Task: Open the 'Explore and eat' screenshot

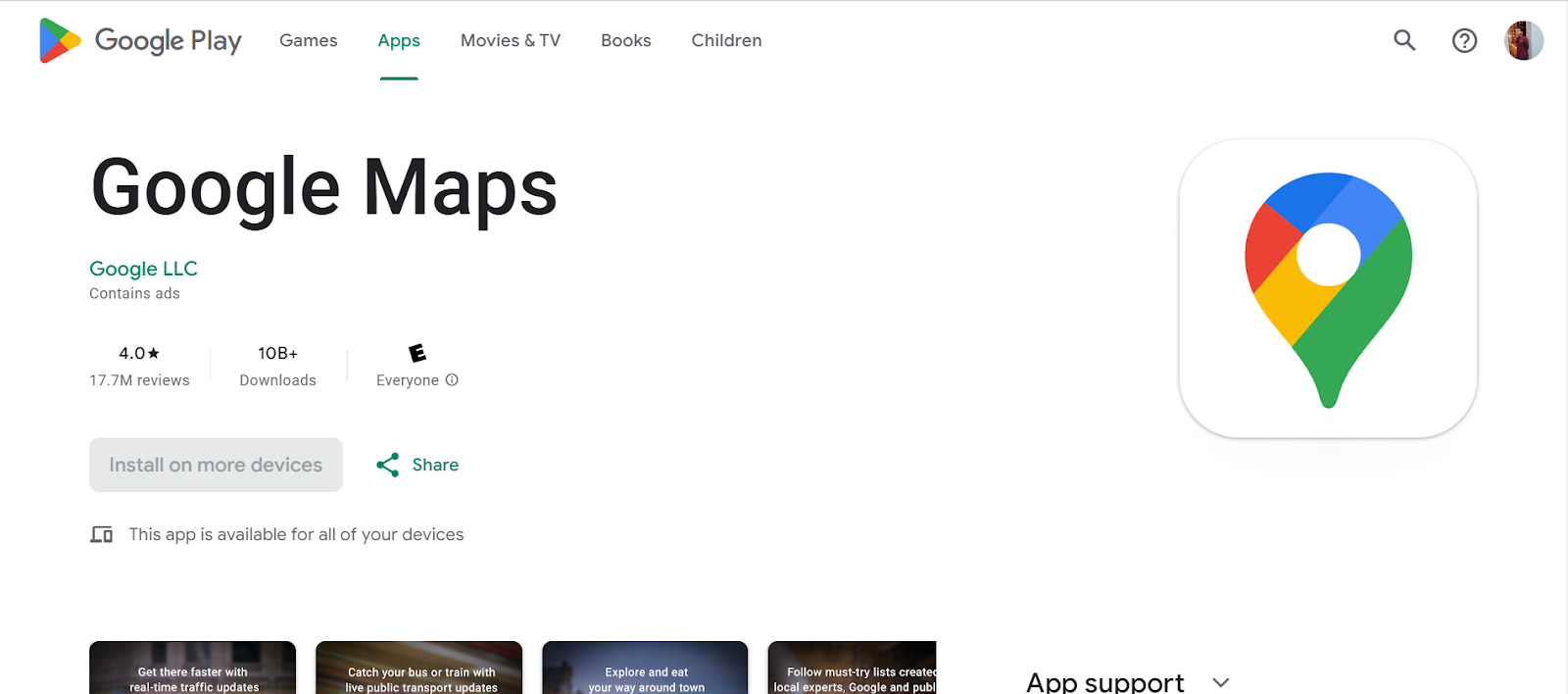Action: 645,668
